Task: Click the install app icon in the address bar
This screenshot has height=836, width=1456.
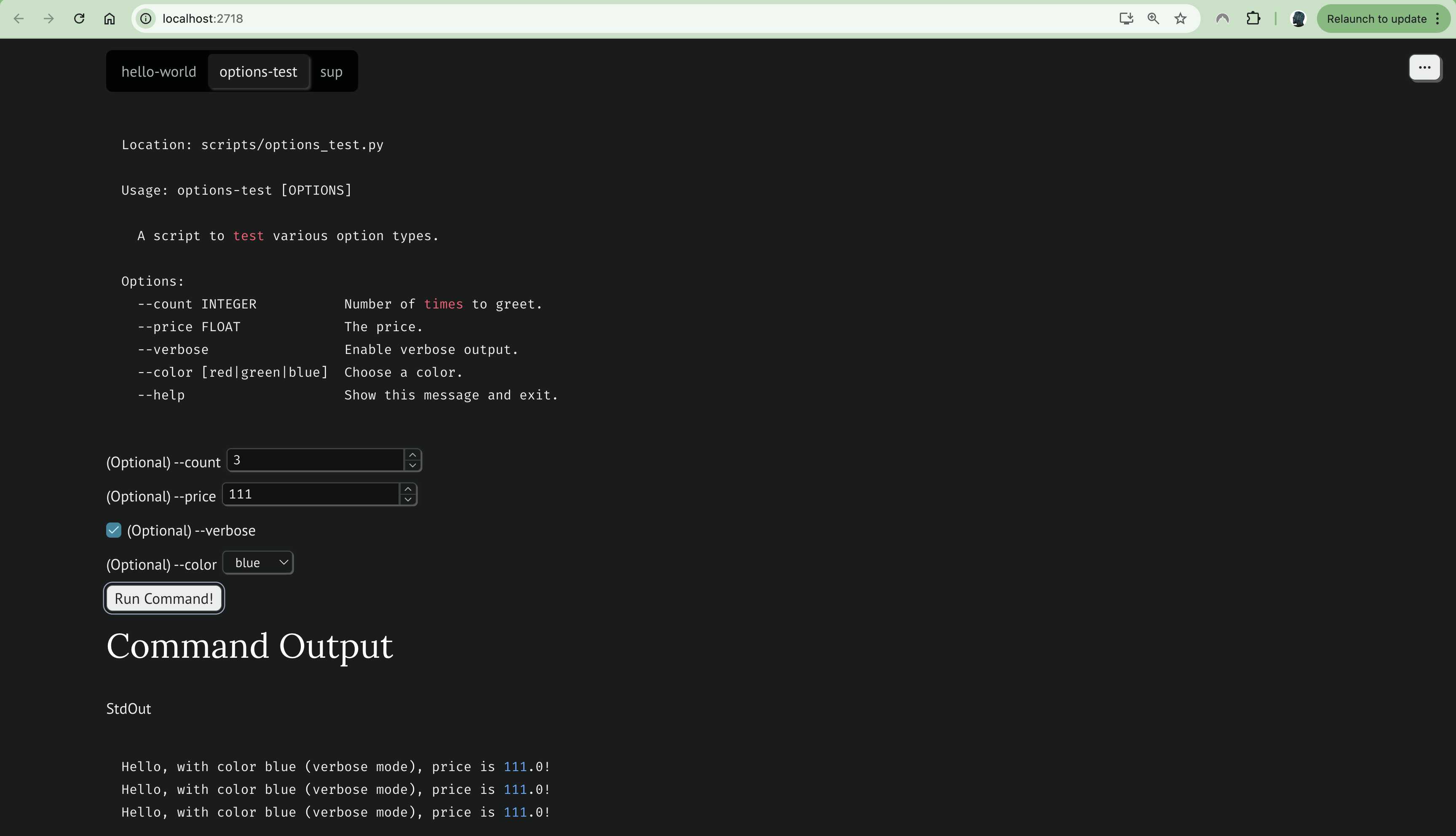Action: (1126, 19)
